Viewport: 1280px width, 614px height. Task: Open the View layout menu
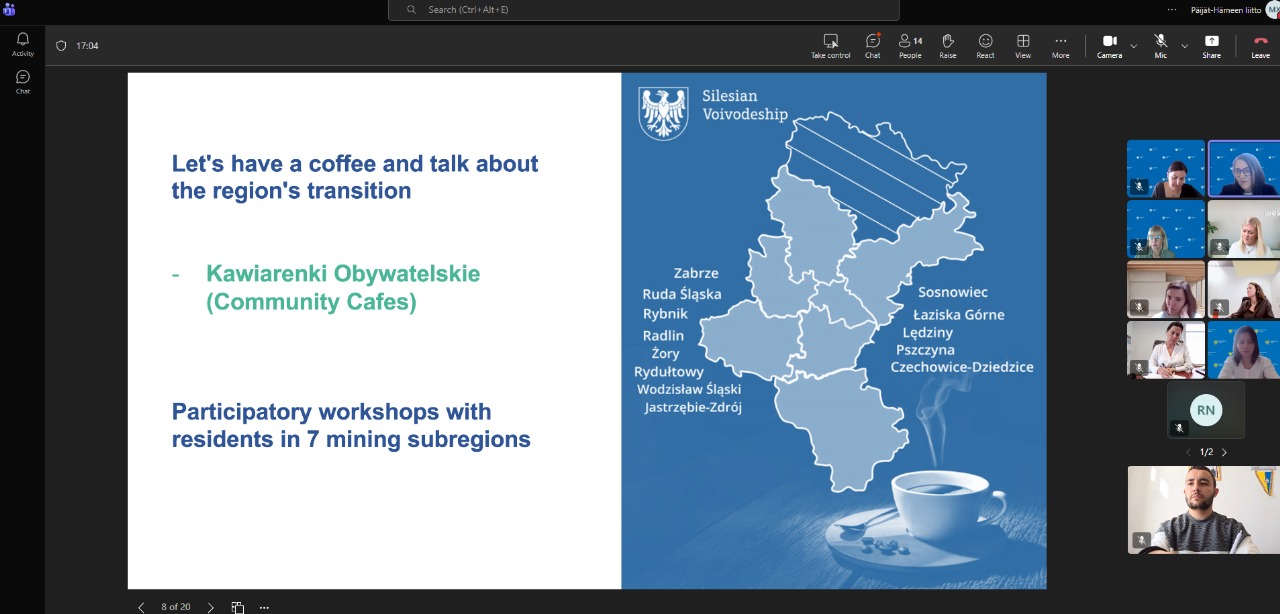coord(1023,45)
